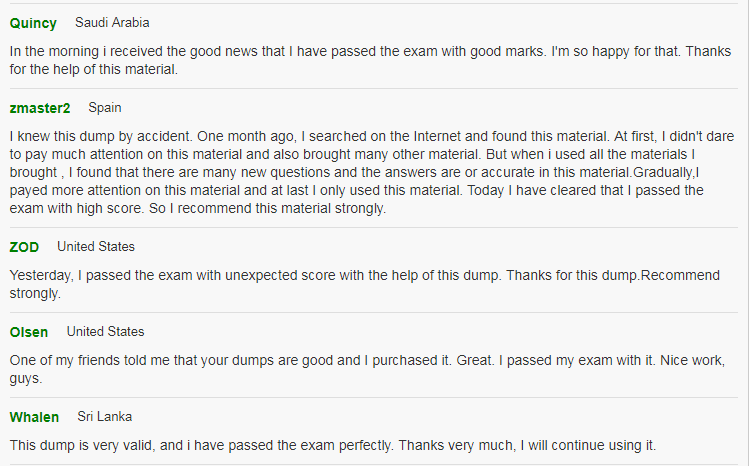Click the Saudi Arabia country label
Screen dimensions: 750x466
112,22
